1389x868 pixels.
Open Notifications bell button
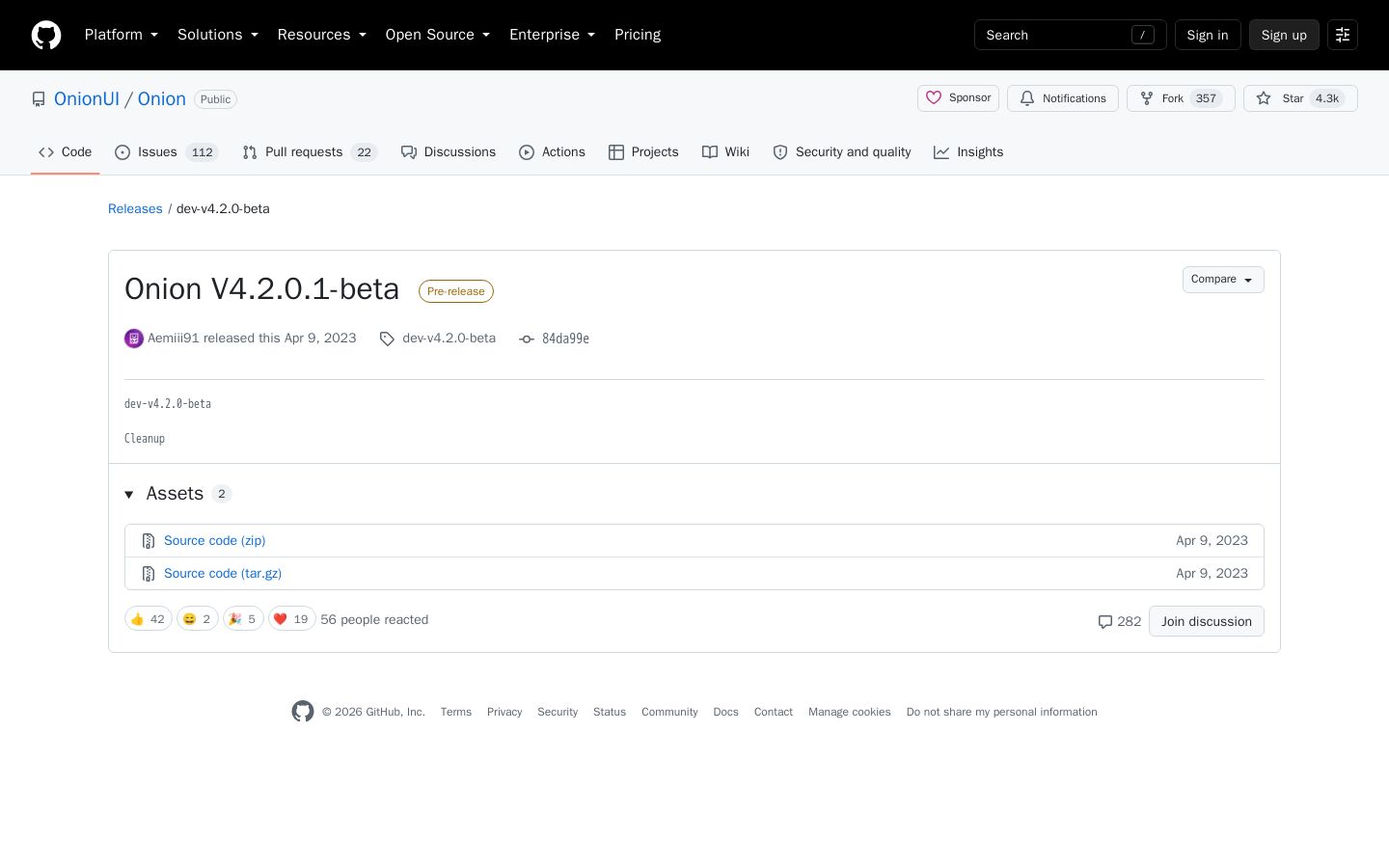point(1063,98)
